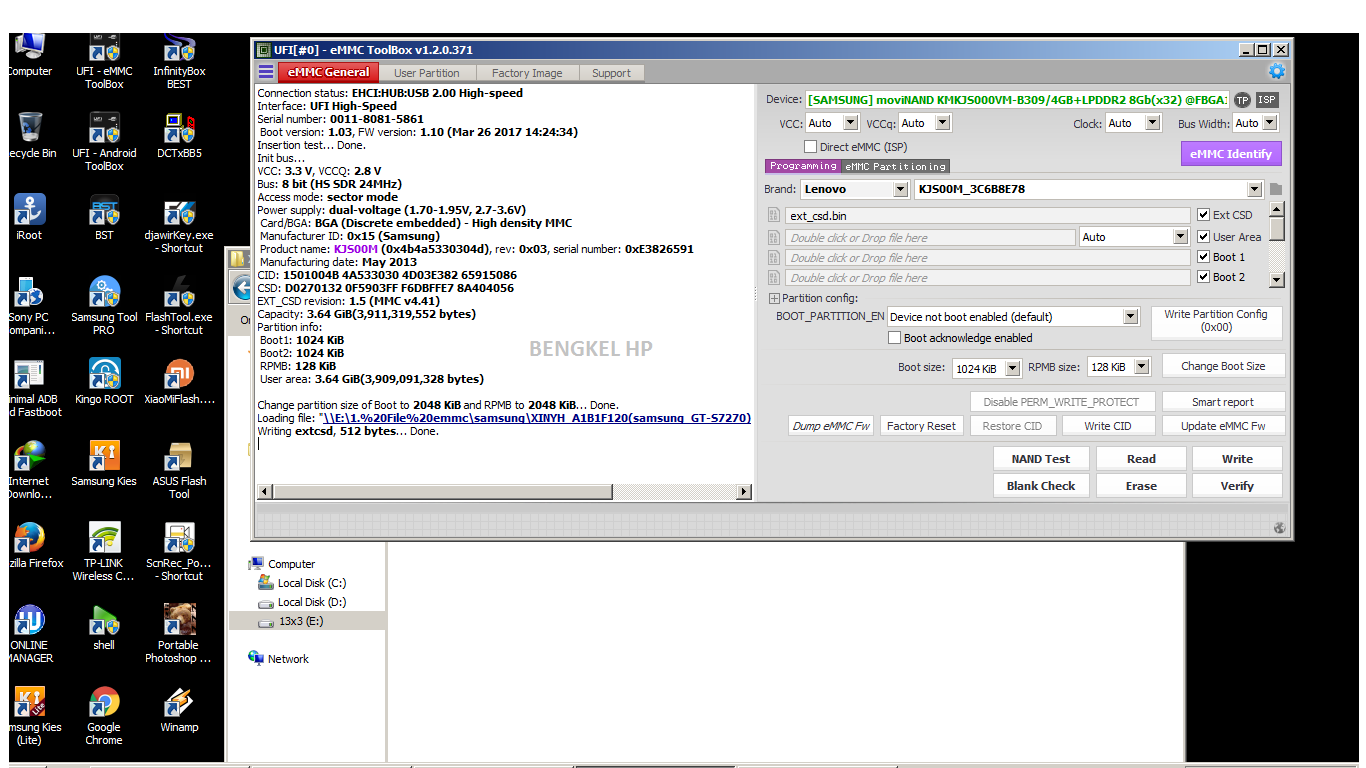Click the ISP icon next to device name

(1266, 100)
